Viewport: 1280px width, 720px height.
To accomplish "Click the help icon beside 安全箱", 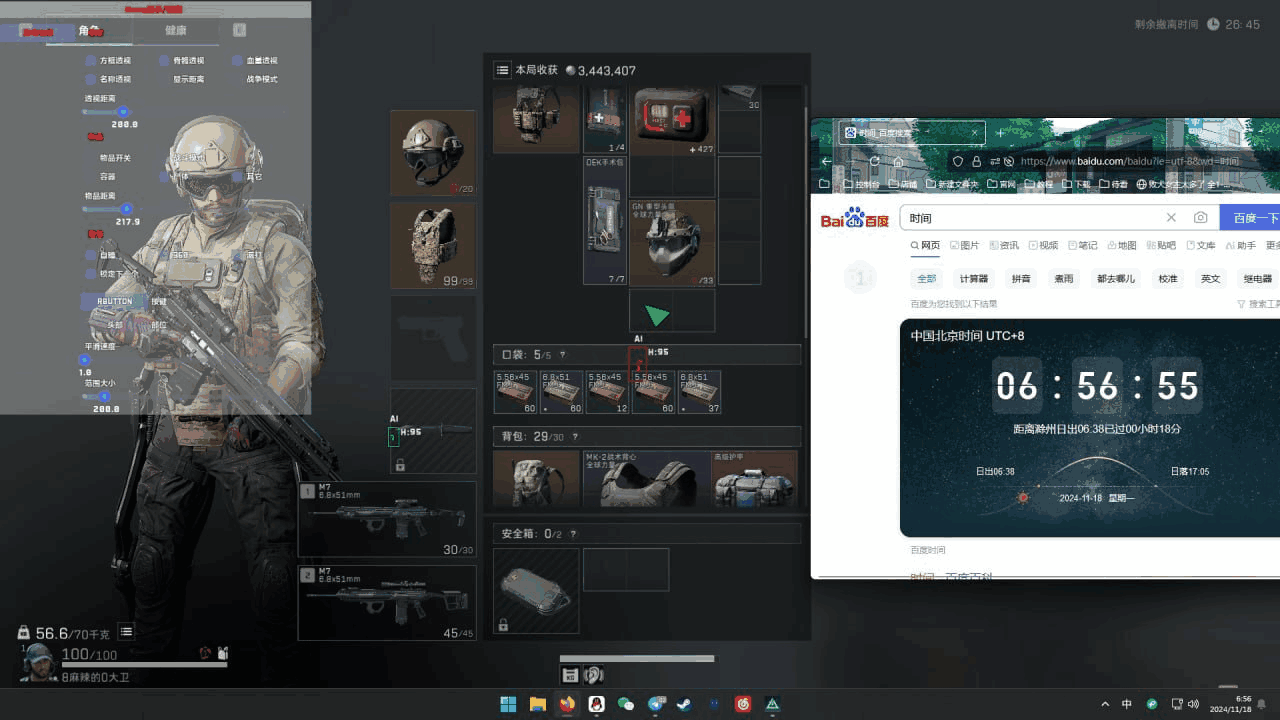I will [x=573, y=534].
